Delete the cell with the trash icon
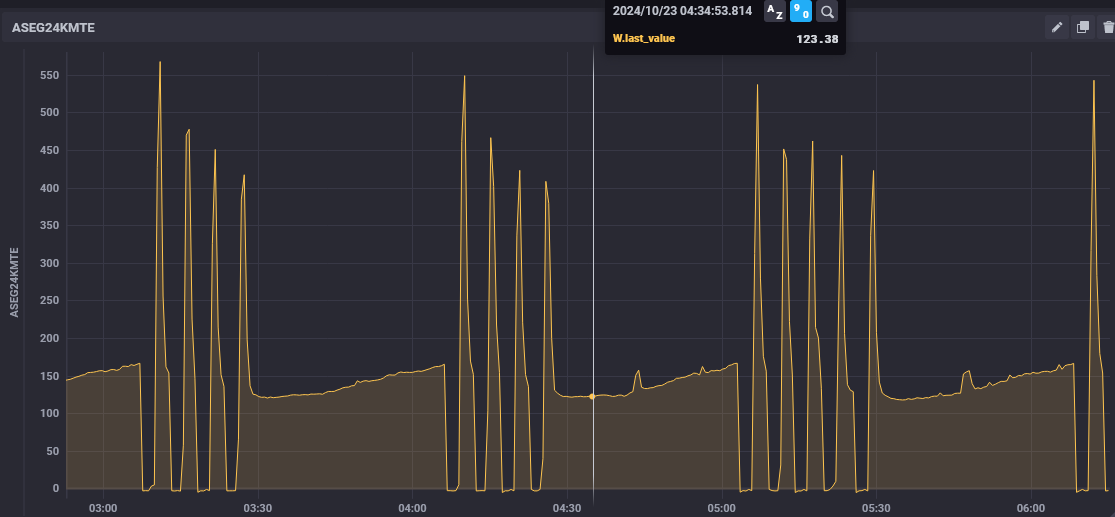 coord(1107,28)
